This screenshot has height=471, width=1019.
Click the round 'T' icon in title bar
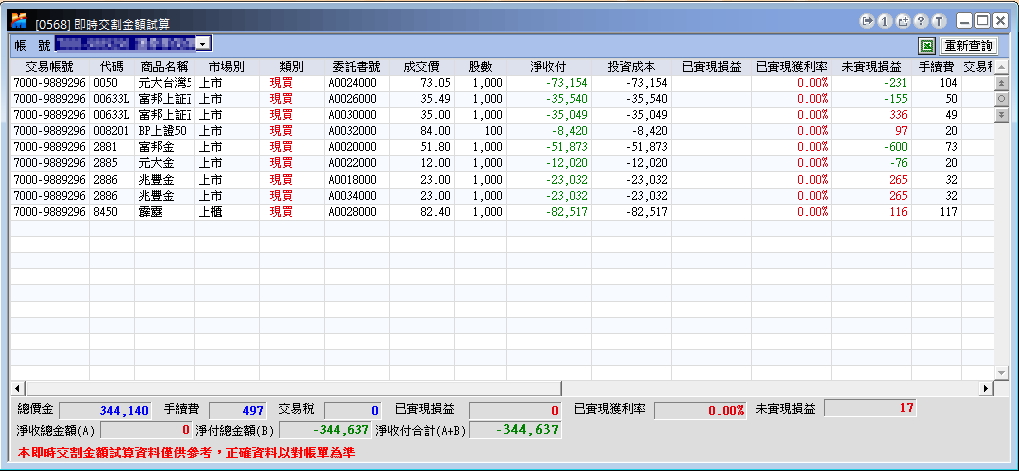click(x=939, y=20)
